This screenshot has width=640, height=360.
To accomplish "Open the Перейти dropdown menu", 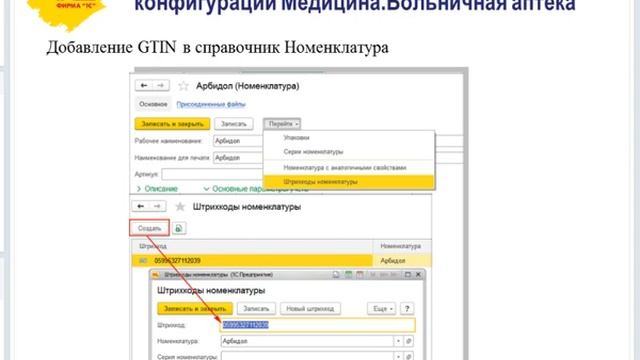I will coord(282,124).
